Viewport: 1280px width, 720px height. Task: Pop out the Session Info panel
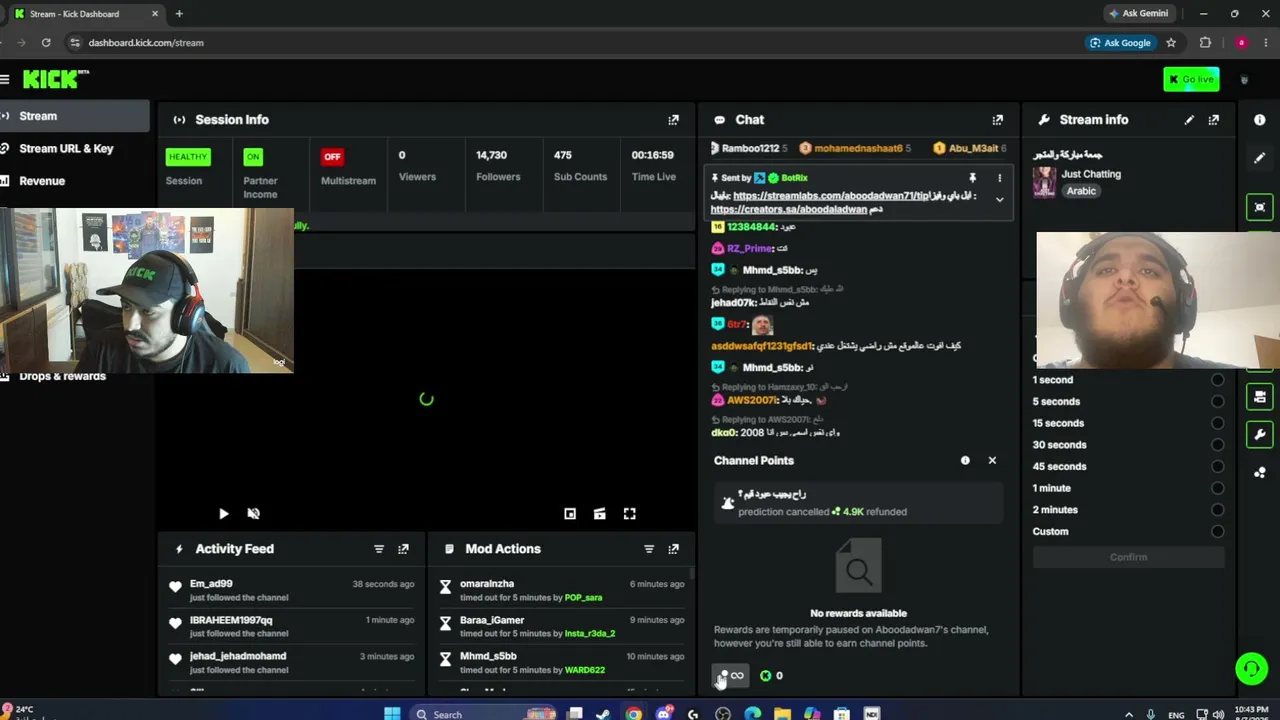[x=673, y=120]
